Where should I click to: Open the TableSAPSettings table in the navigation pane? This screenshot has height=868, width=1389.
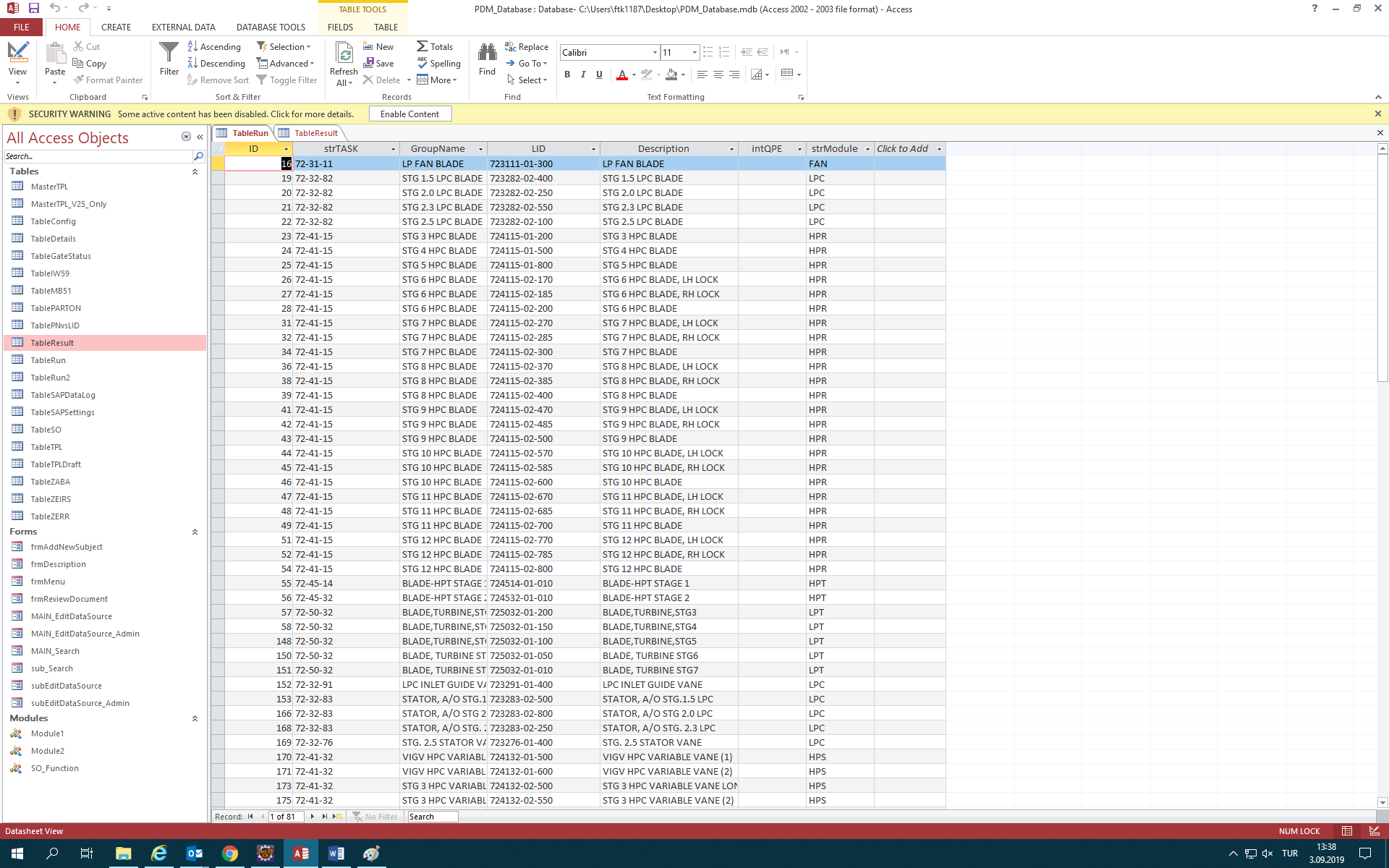(x=62, y=412)
